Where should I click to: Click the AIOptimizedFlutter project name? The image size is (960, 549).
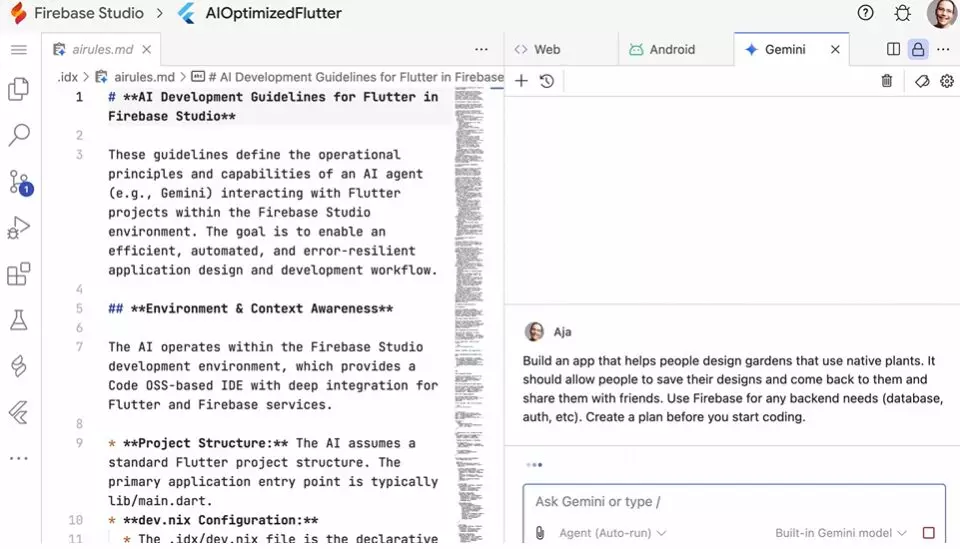click(x=274, y=13)
